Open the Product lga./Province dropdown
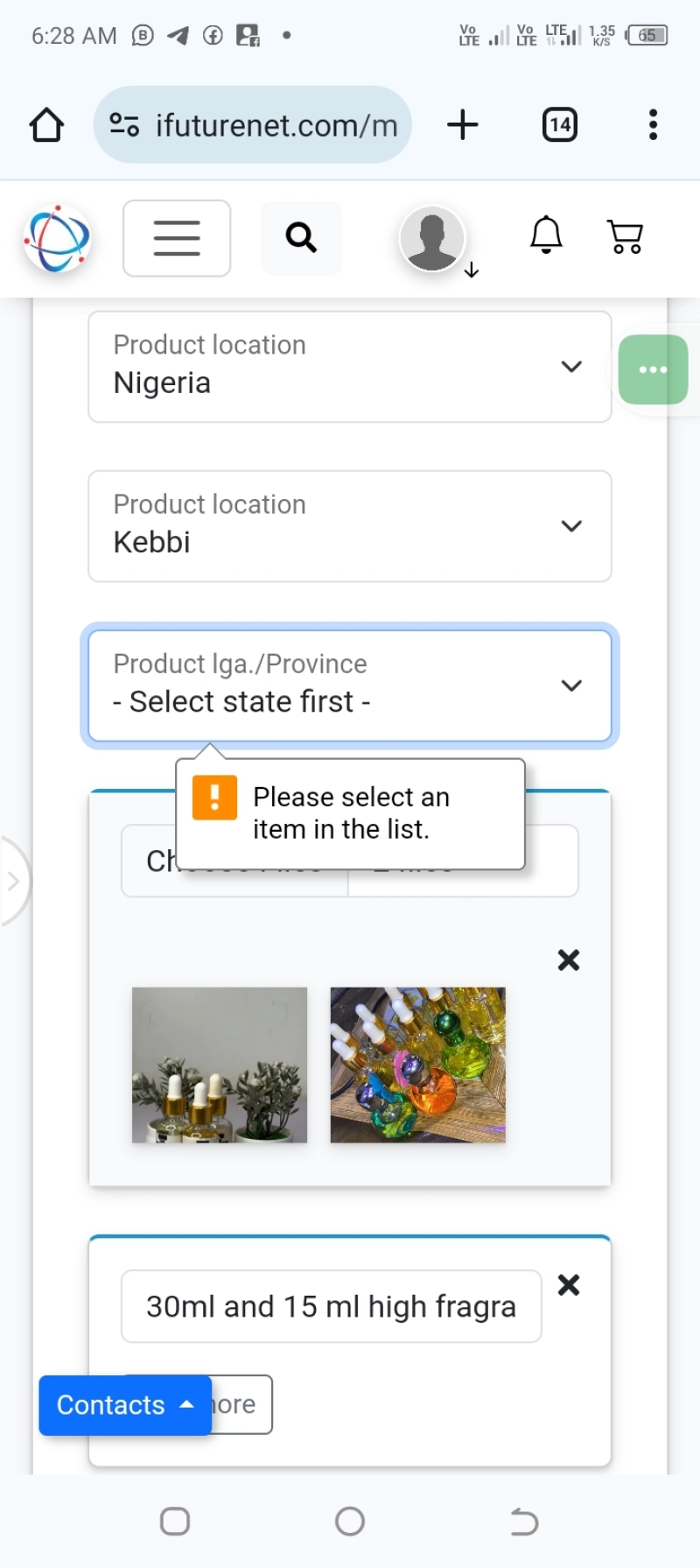700x1568 pixels. [350, 686]
